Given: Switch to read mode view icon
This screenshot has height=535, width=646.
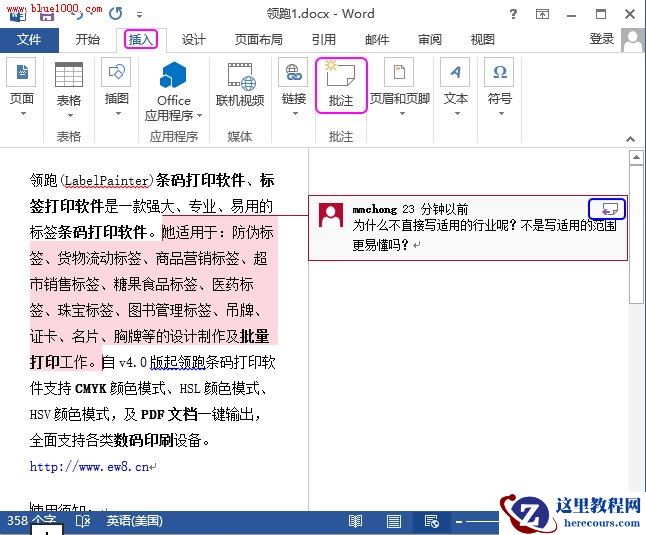Looking at the screenshot, I should pyautogui.click(x=355, y=522).
